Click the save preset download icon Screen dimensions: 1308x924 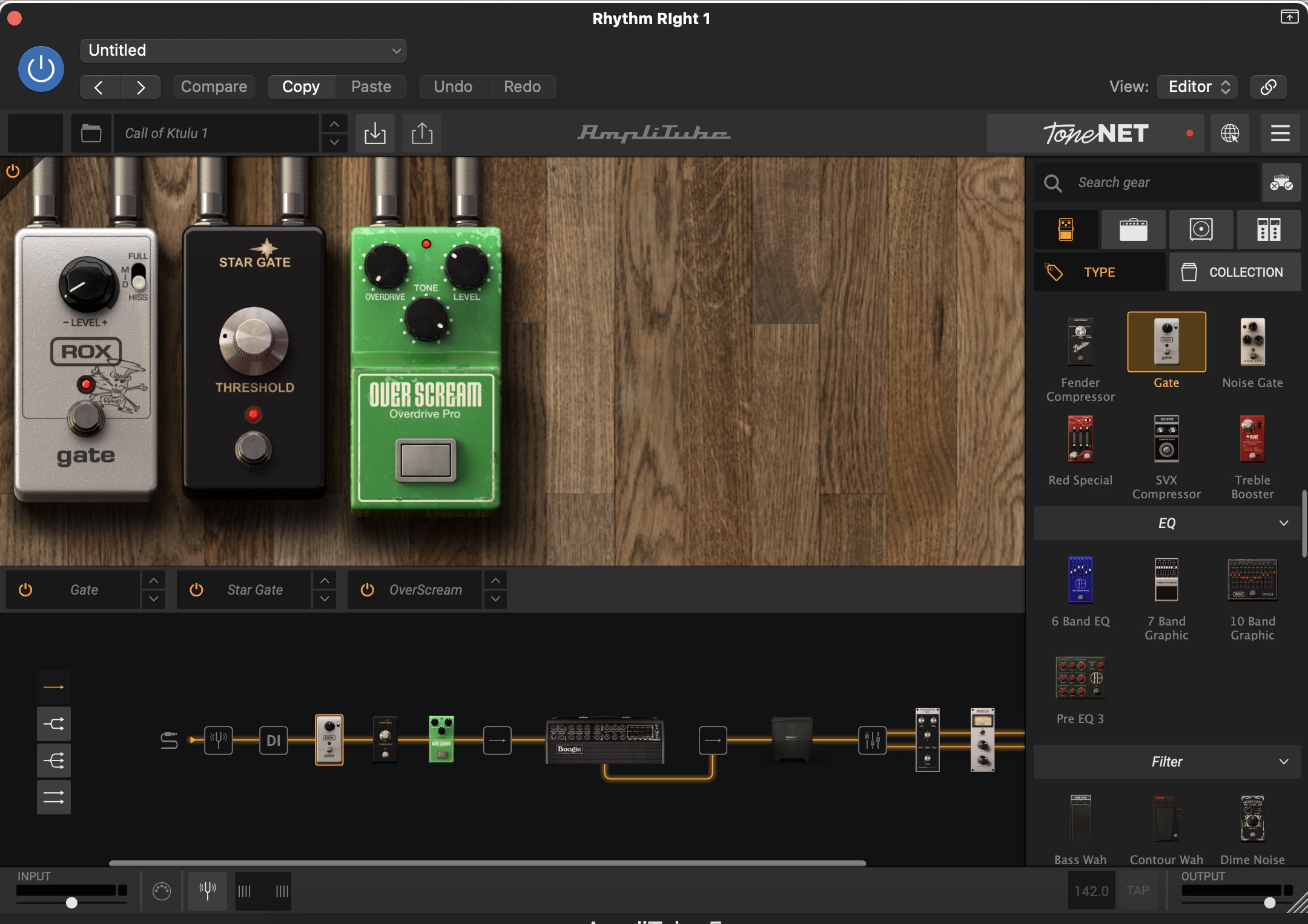[375, 133]
